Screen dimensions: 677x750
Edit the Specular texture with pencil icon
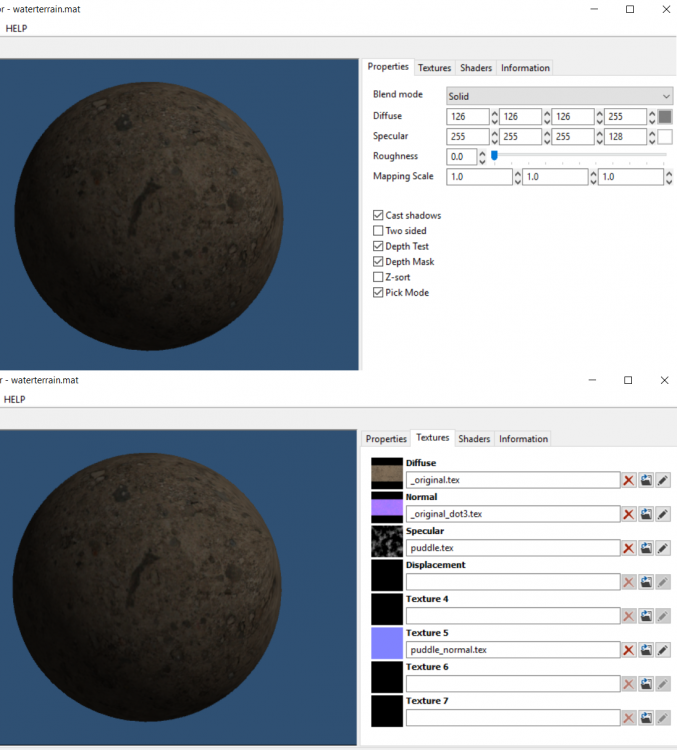663,548
